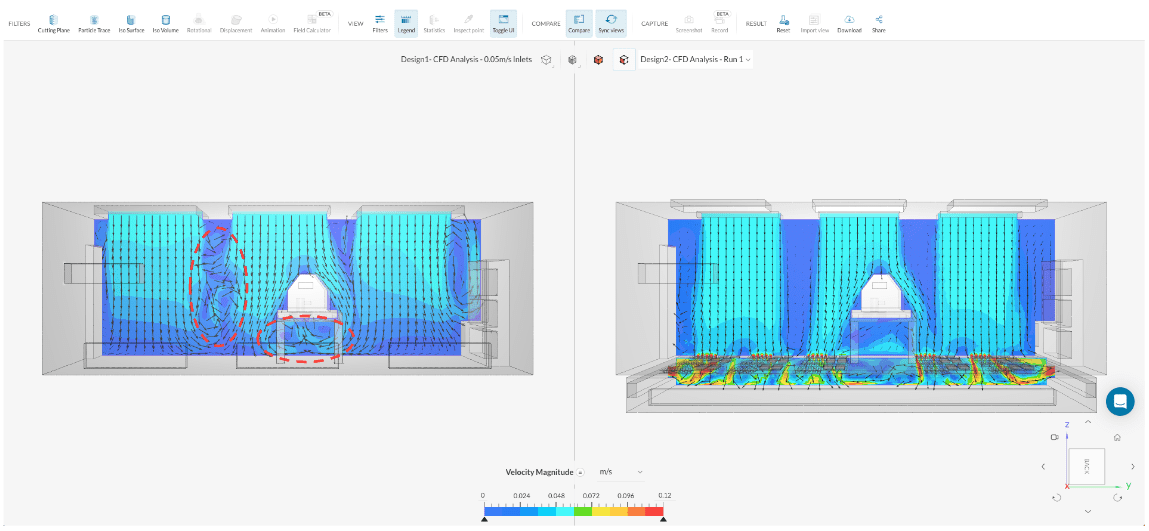Disable Sync views between panels
Image resolution: width=1149 pixels, height=531 pixels.
pyautogui.click(x=610, y=23)
